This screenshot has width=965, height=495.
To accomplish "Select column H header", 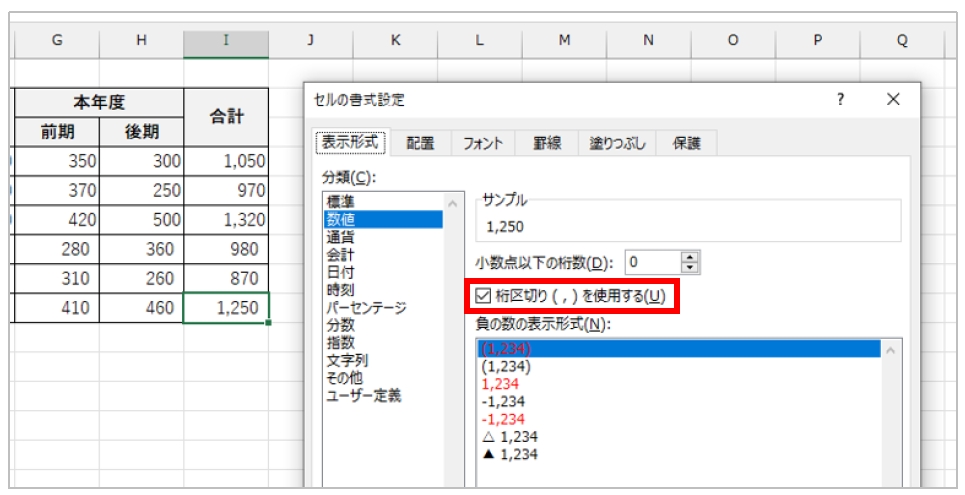I will point(142,41).
